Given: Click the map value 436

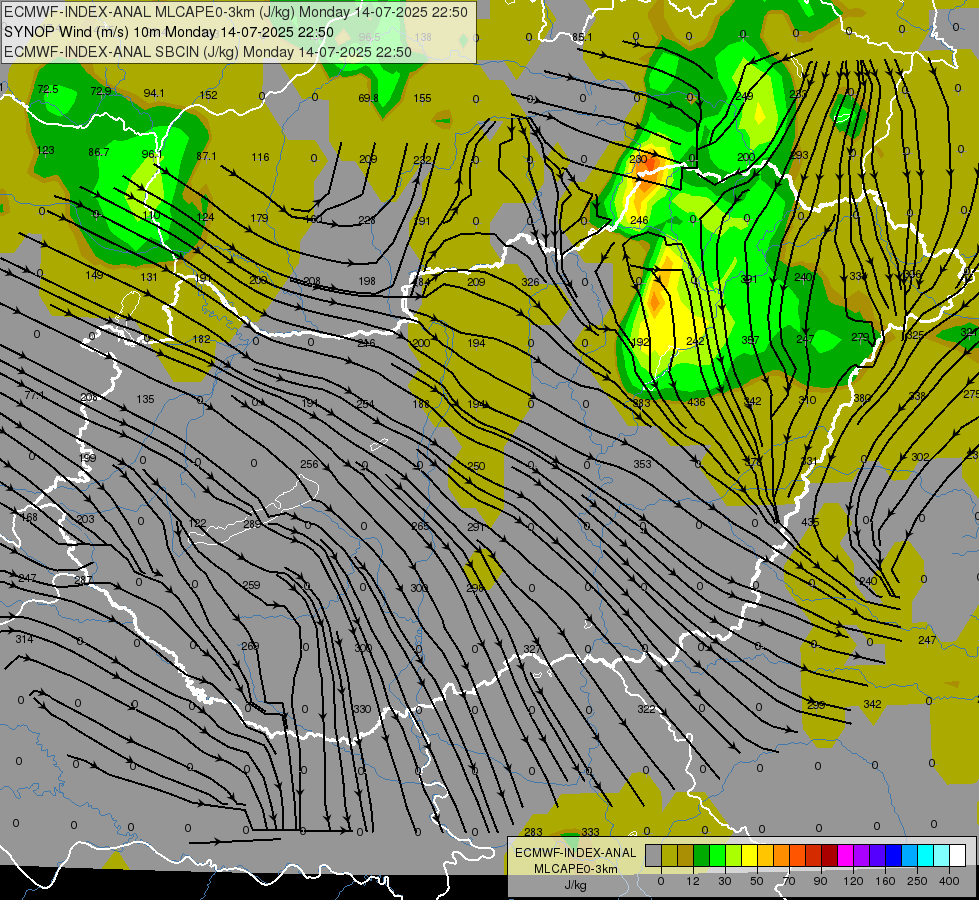Looking at the screenshot, I should click(696, 402).
